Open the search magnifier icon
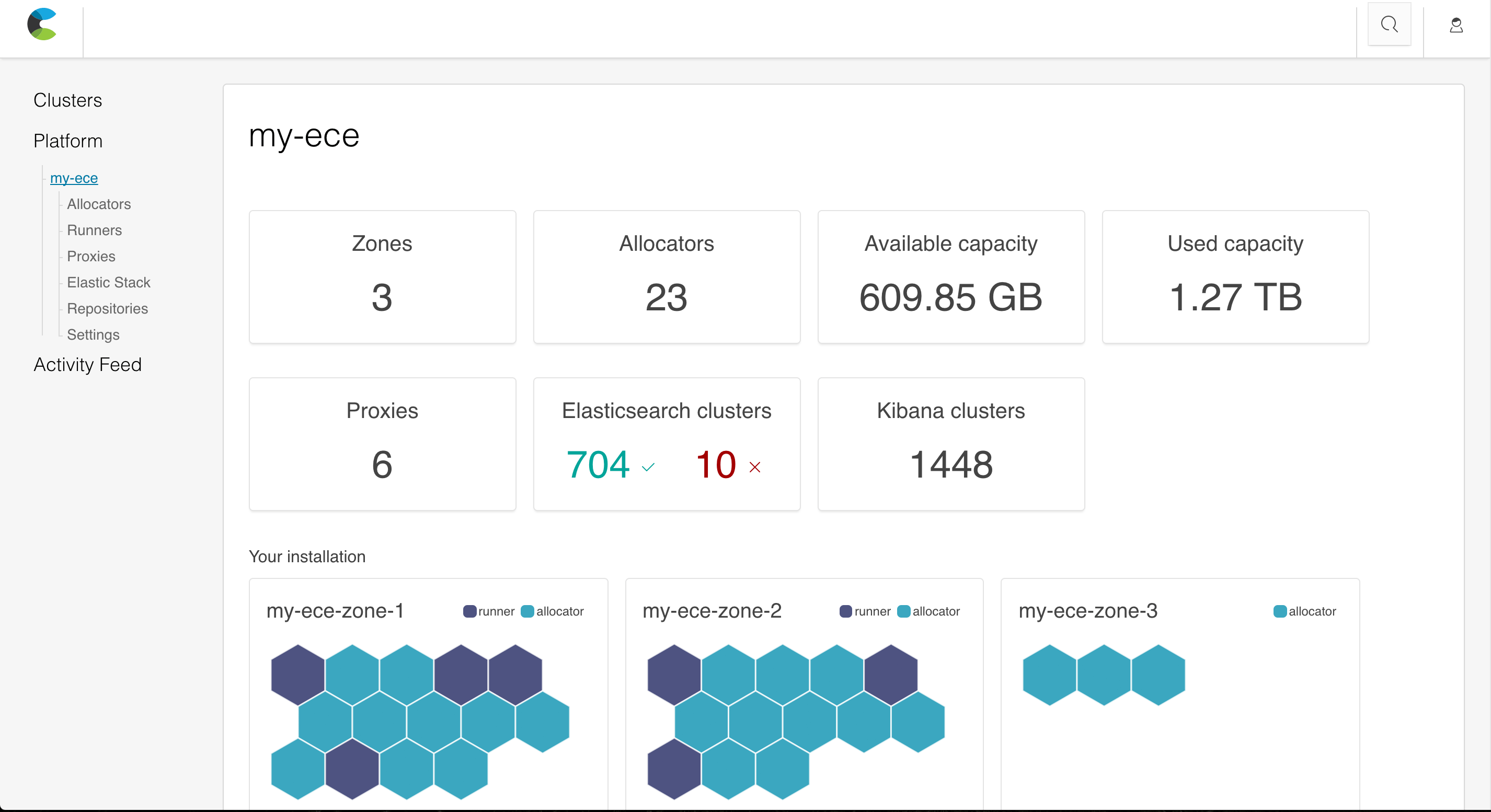Screen dimensions: 1491x812 [x=1389, y=24]
